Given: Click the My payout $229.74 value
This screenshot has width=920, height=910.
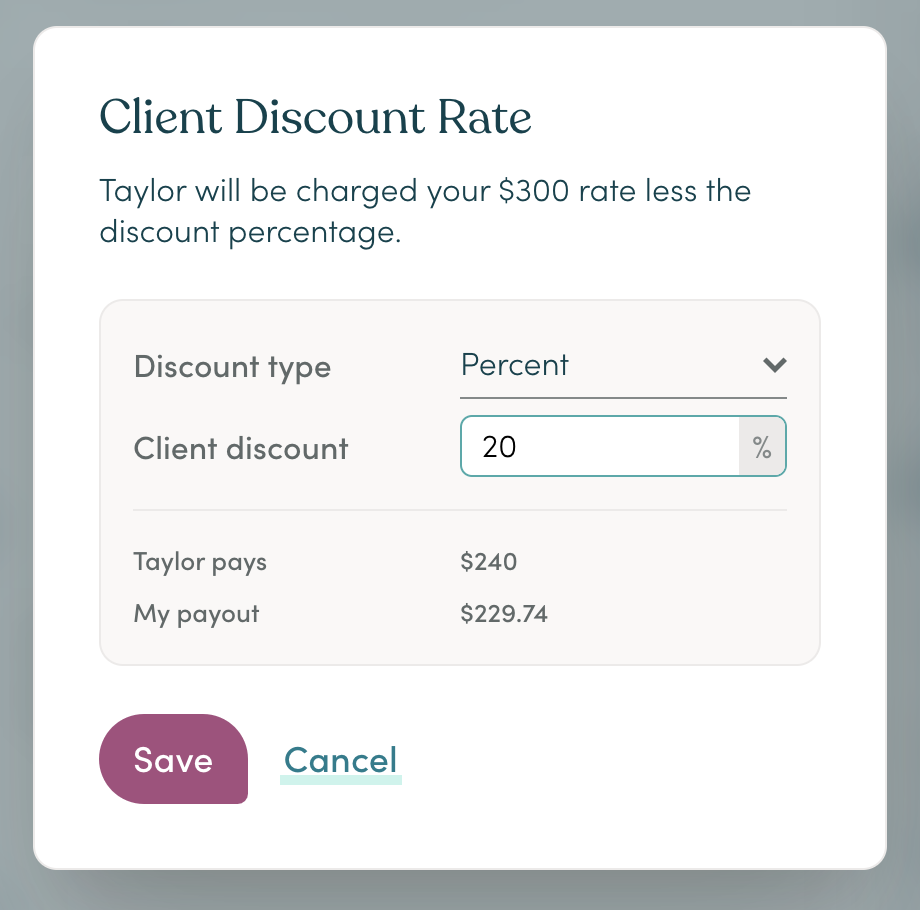Looking at the screenshot, I should pos(503,613).
